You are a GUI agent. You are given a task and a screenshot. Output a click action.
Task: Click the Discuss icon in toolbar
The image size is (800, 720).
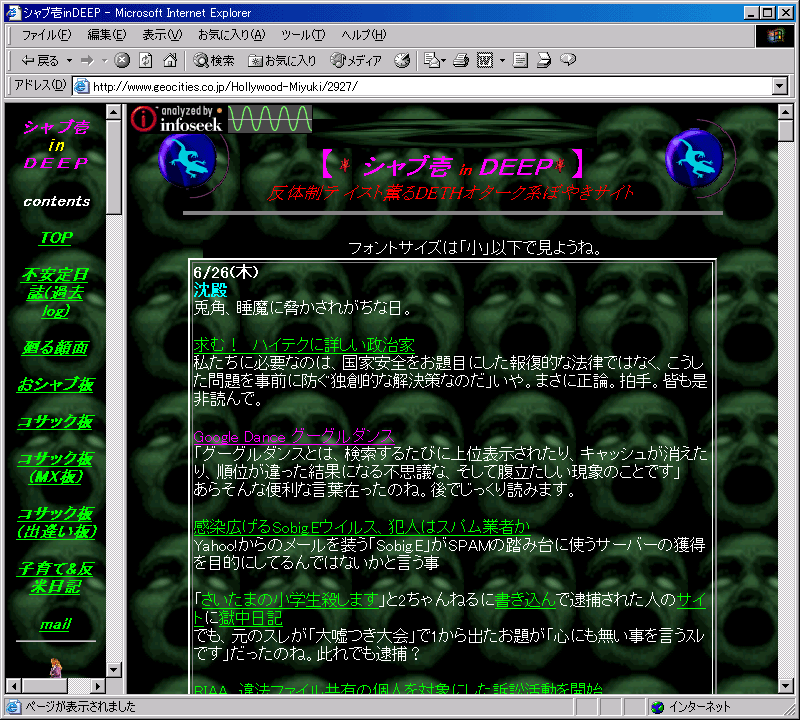pyautogui.click(x=520, y=61)
